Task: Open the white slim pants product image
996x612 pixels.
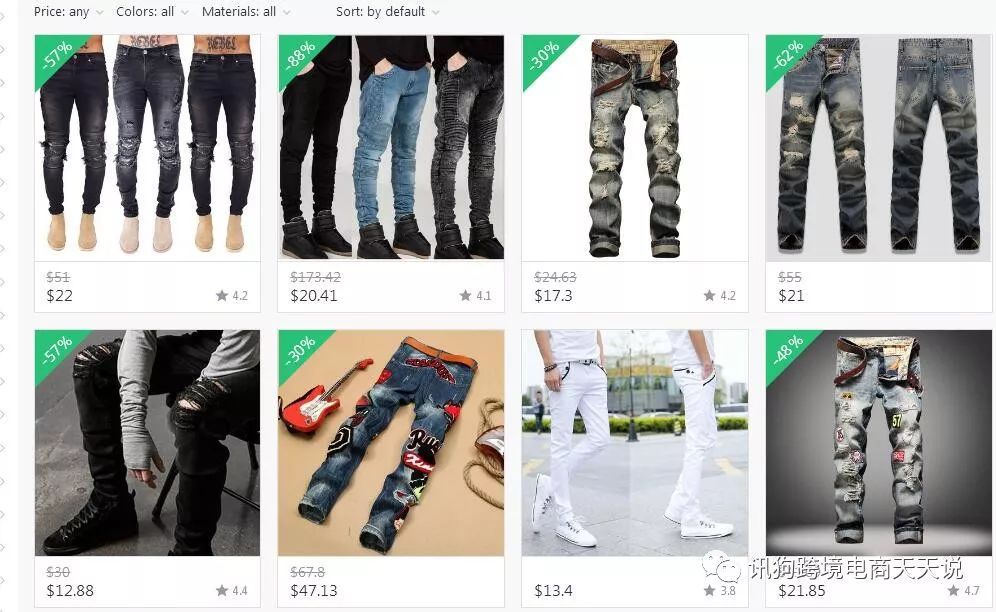Action: click(x=635, y=442)
